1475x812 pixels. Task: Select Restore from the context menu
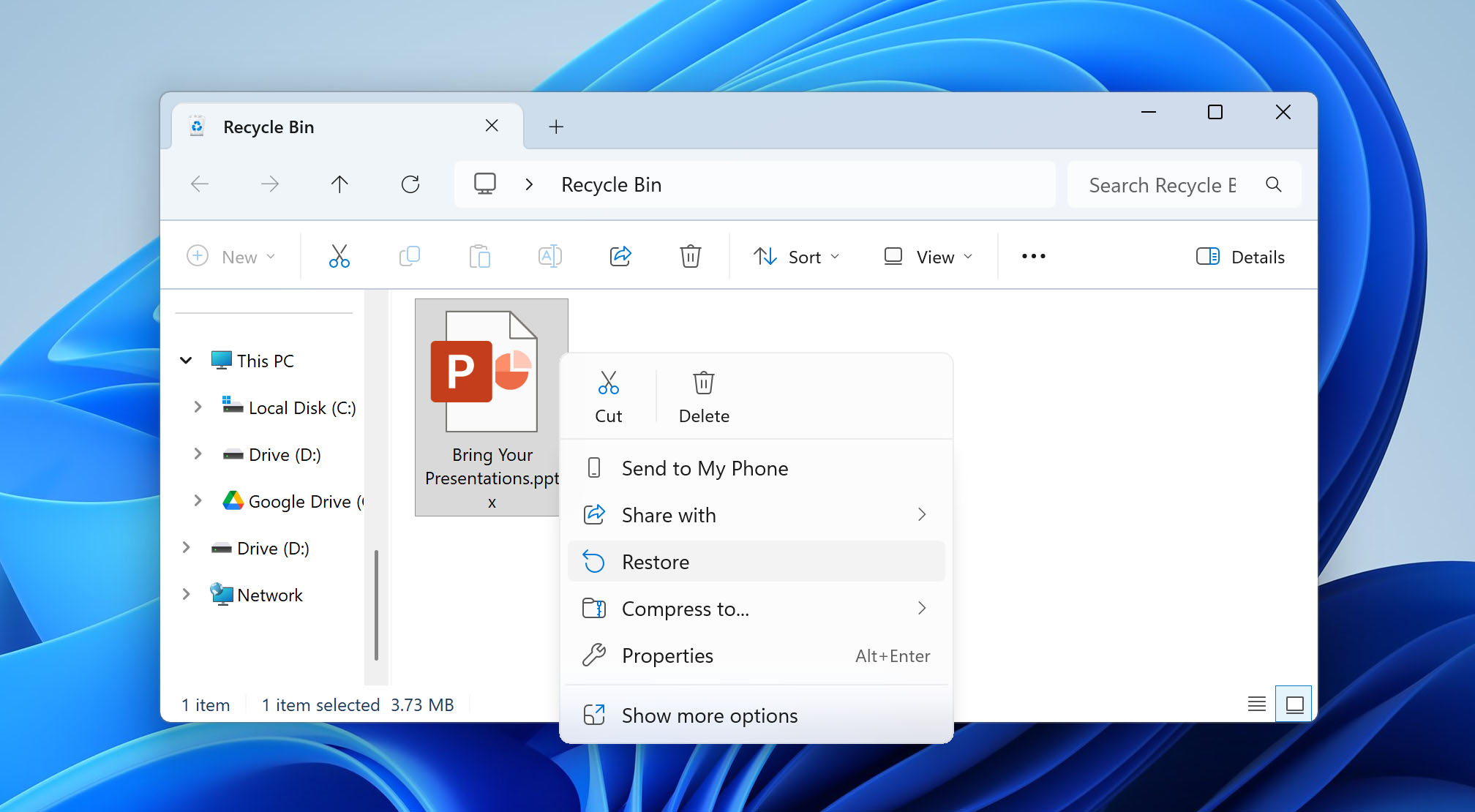coord(655,561)
